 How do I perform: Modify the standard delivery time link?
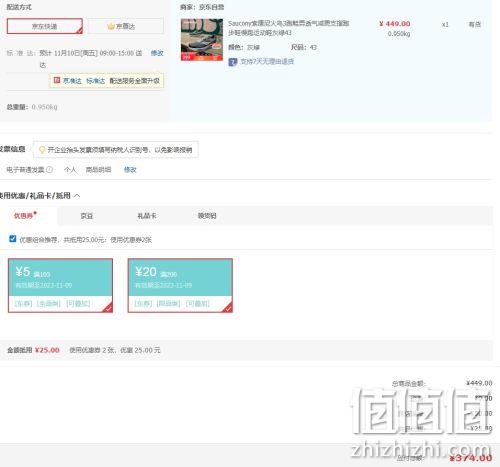pos(157,53)
